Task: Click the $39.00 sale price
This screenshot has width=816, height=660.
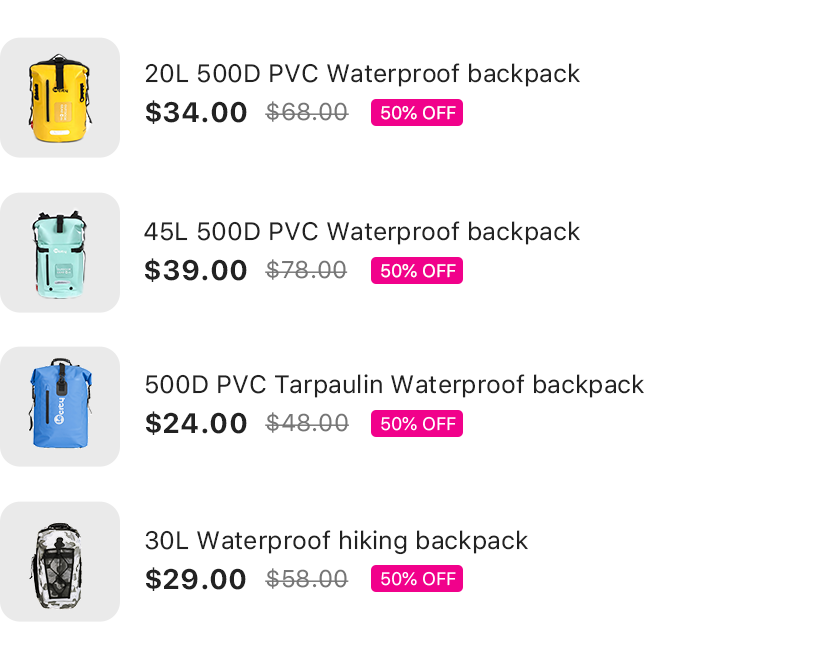Action: [x=196, y=271]
